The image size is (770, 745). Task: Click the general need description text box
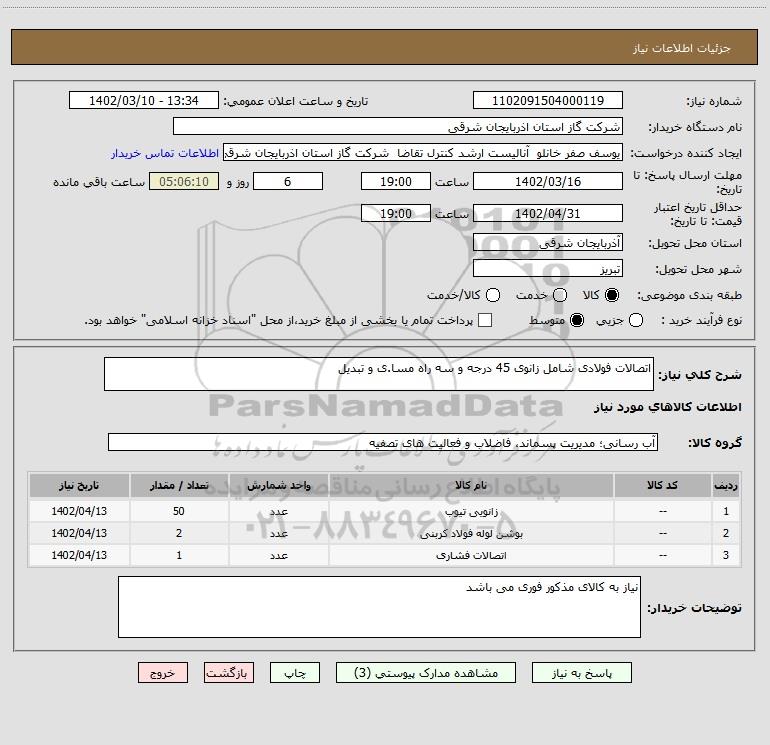379,374
